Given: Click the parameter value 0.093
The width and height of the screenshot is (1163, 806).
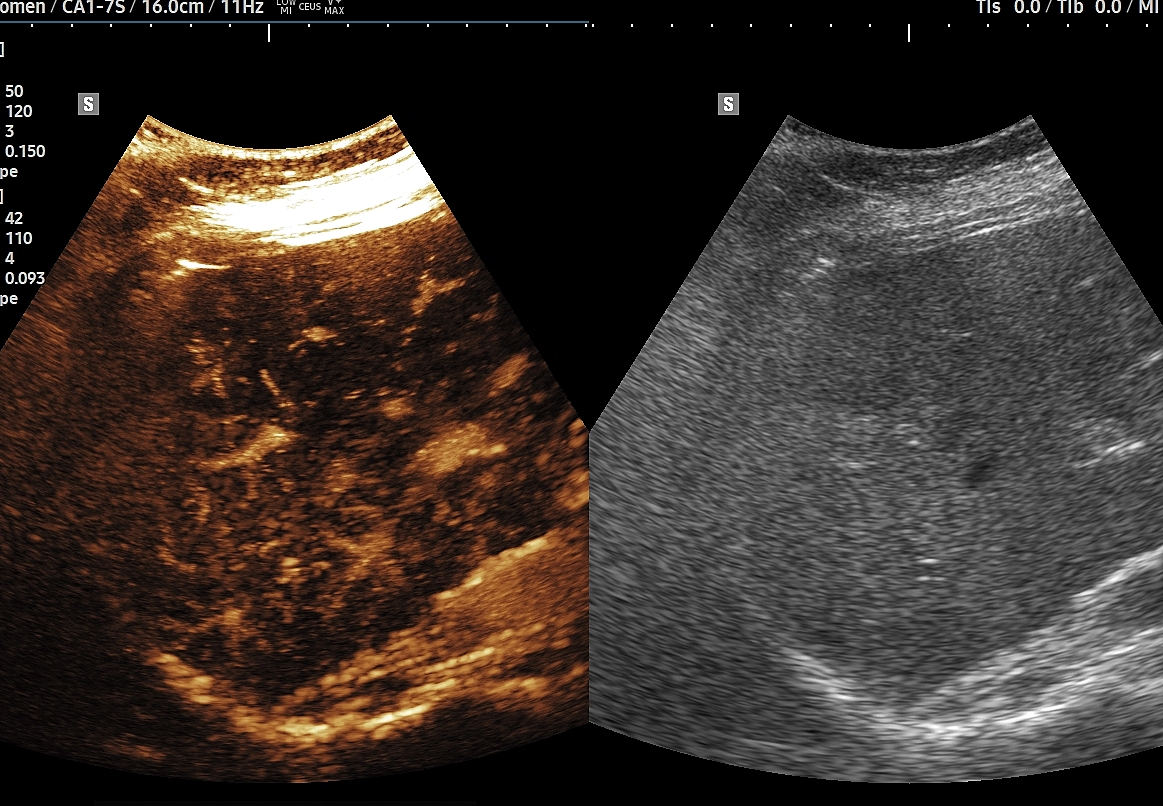Looking at the screenshot, I should (x=25, y=278).
